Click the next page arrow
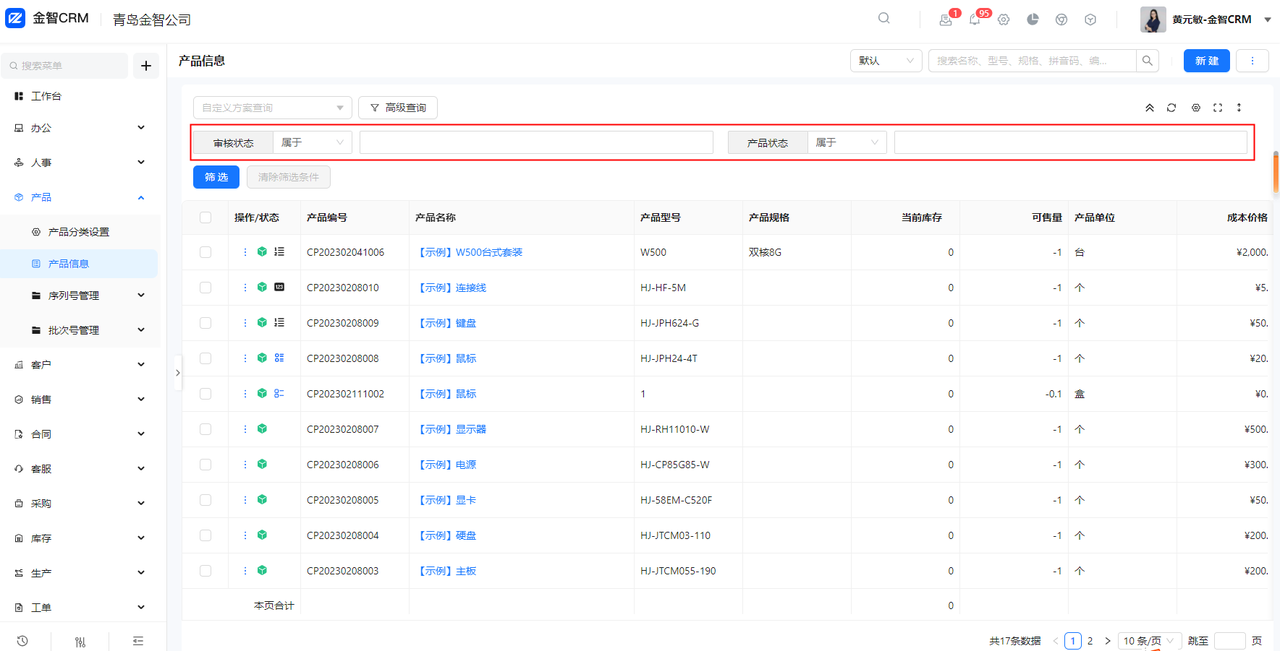 pos(1107,641)
